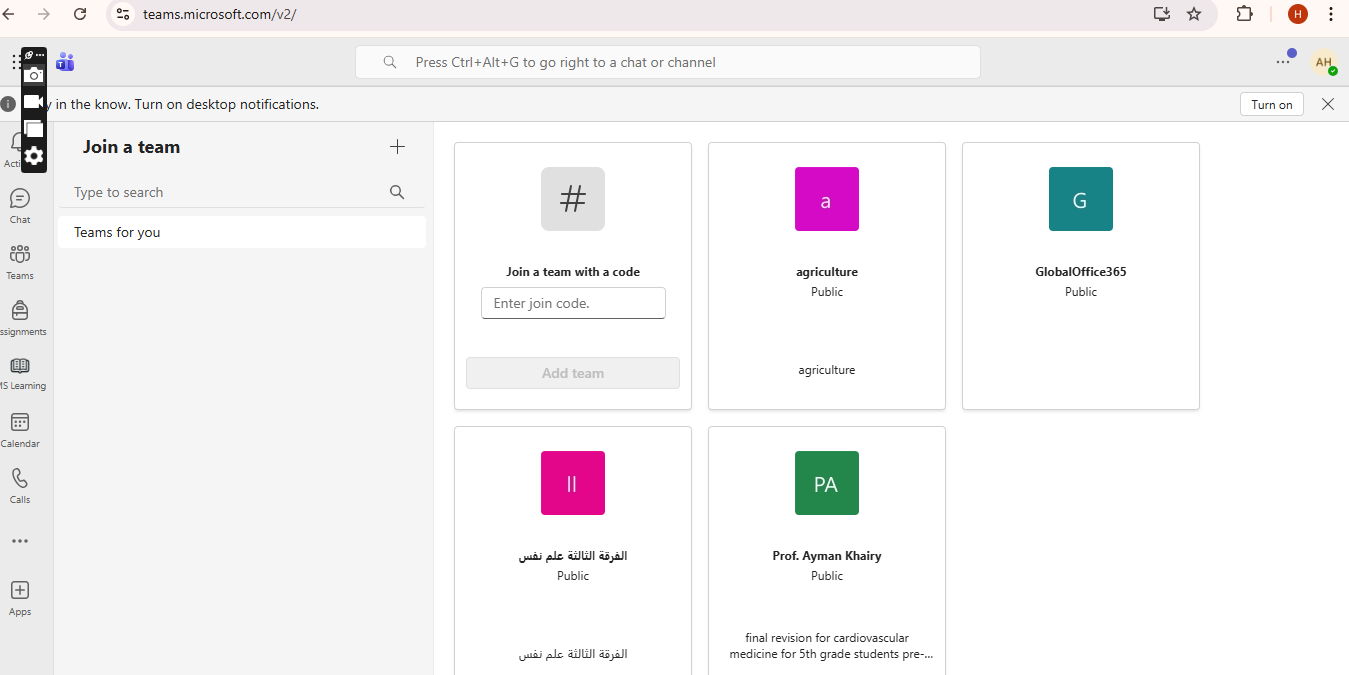Select the green PA tile for Prof. Ayman Khairy

pyautogui.click(x=826, y=483)
